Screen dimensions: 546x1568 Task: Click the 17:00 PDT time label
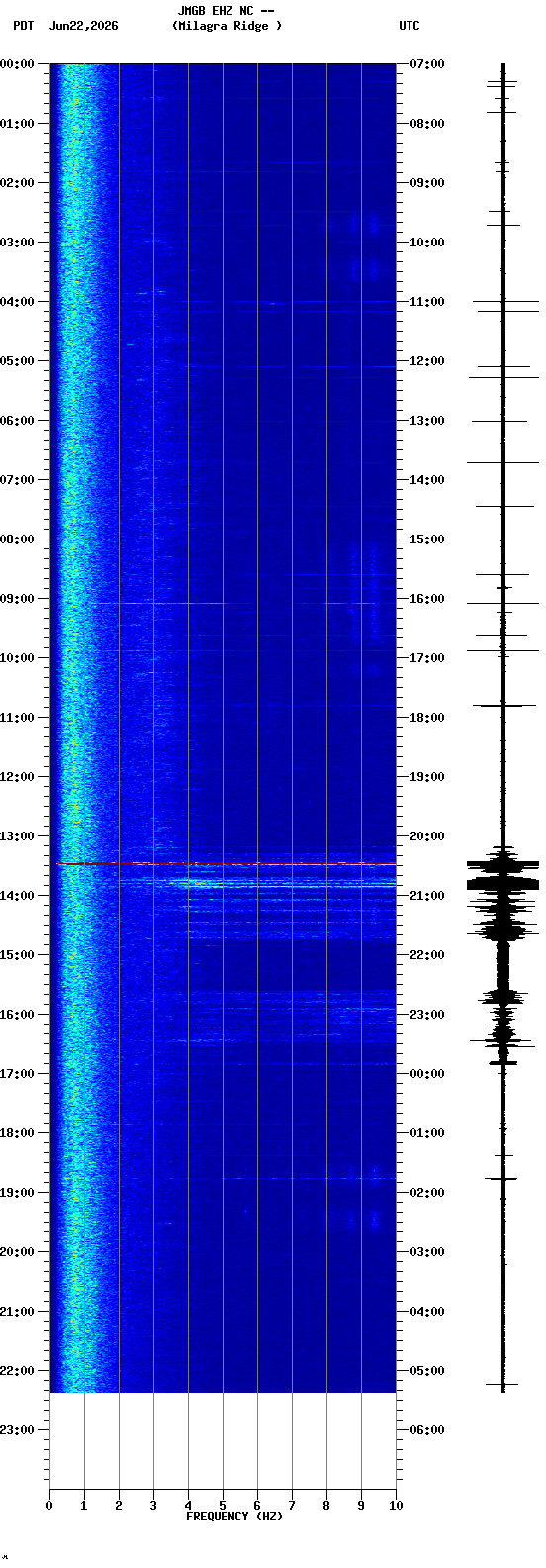coord(17,1074)
